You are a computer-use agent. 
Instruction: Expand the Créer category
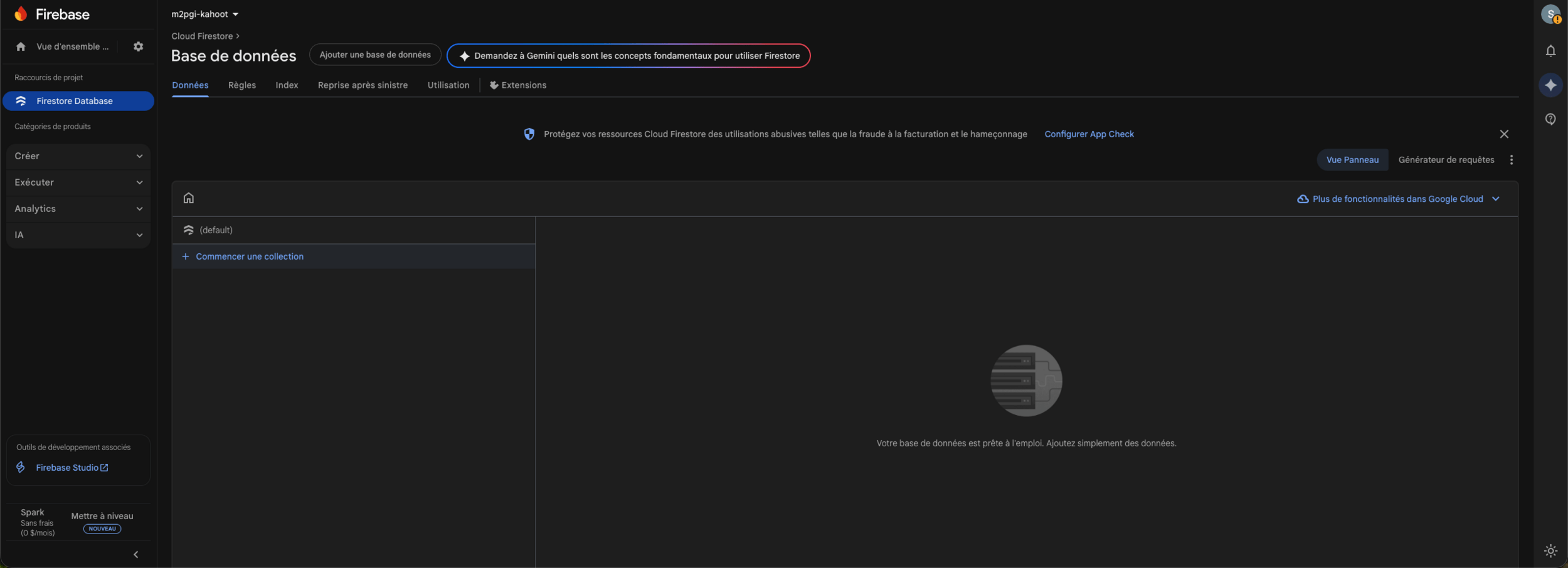click(78, 156)
